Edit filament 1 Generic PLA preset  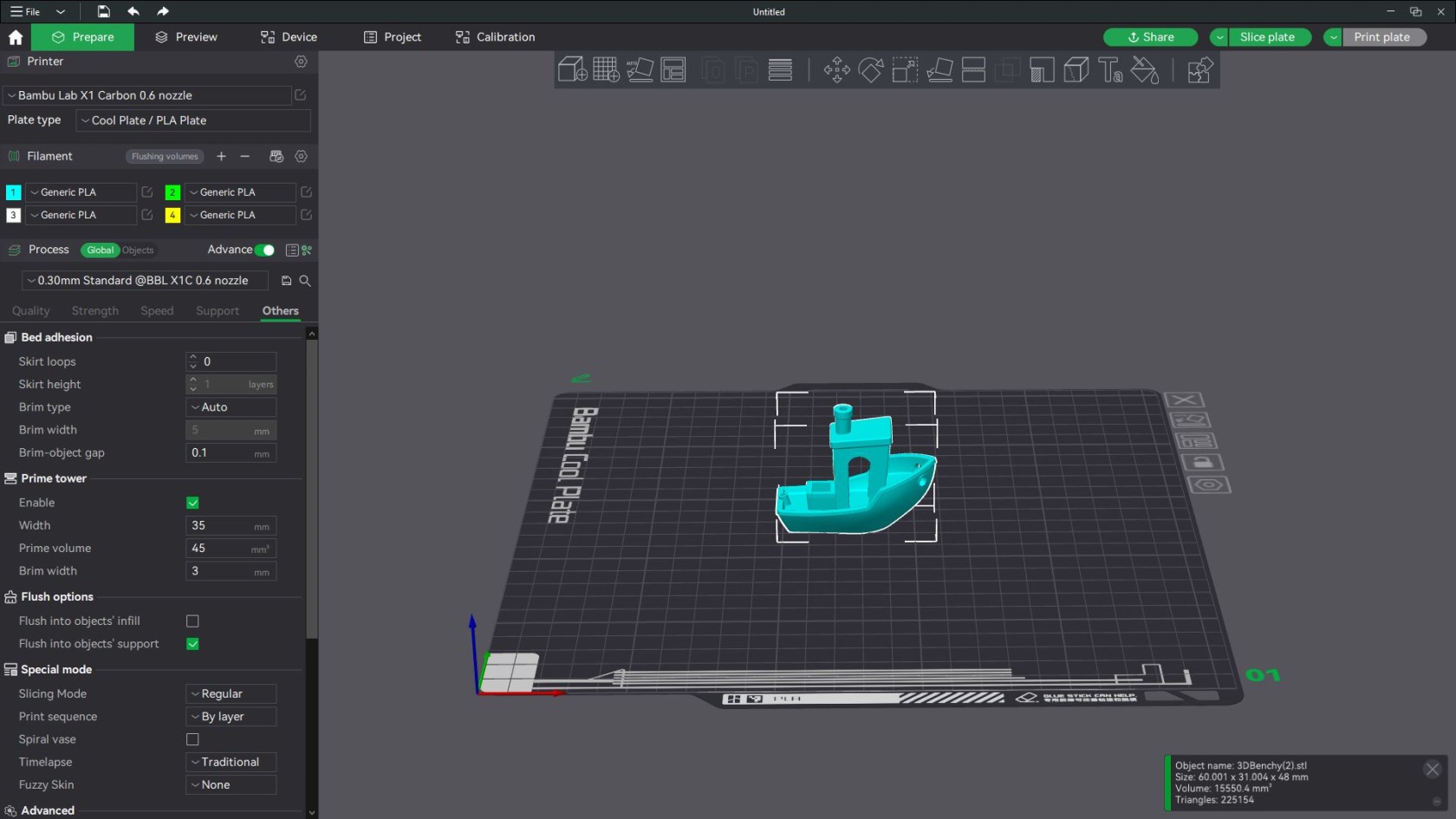(x=147, y=192)
